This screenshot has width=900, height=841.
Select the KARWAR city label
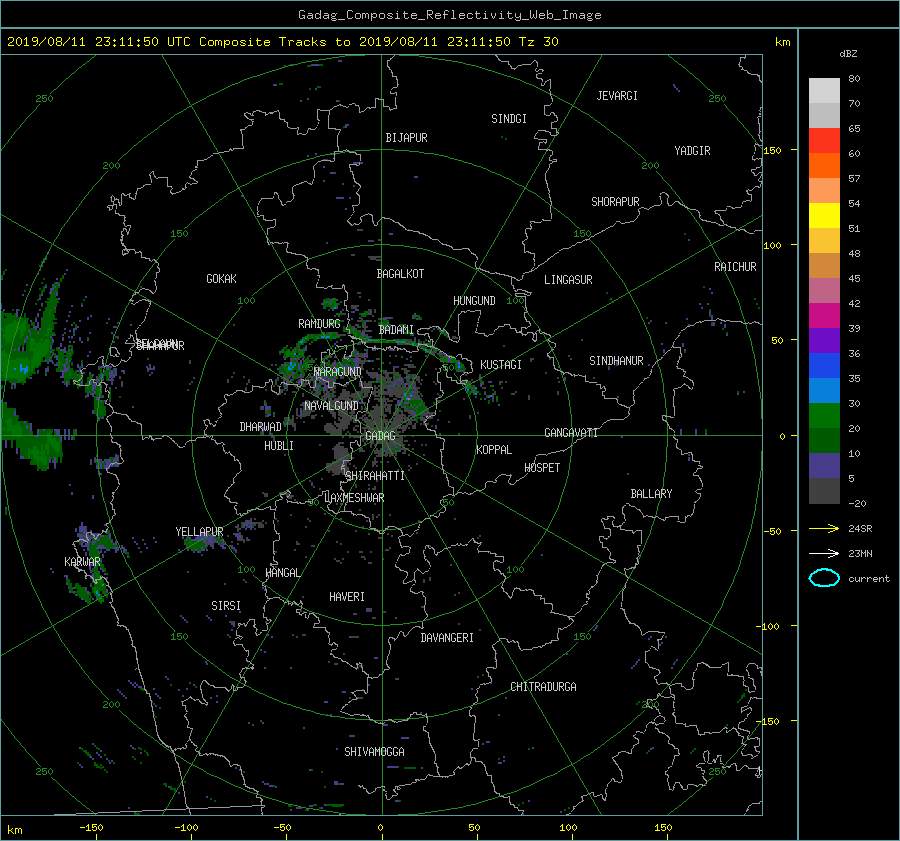coord(82,562)
